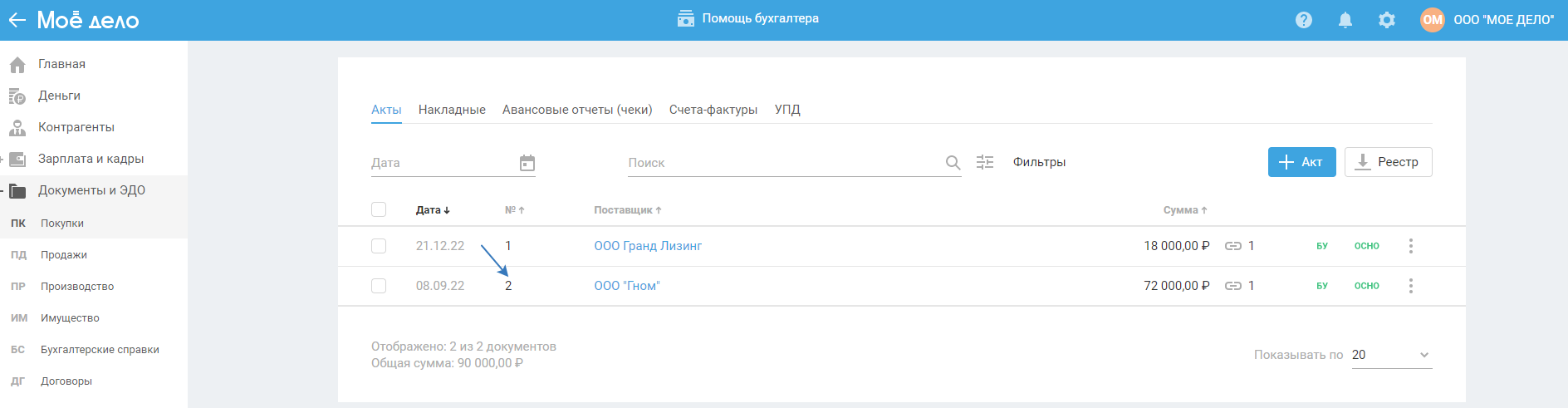Toggle the select-all checkbox in table header
The image size is (1568, 408).
pos(379,209)
